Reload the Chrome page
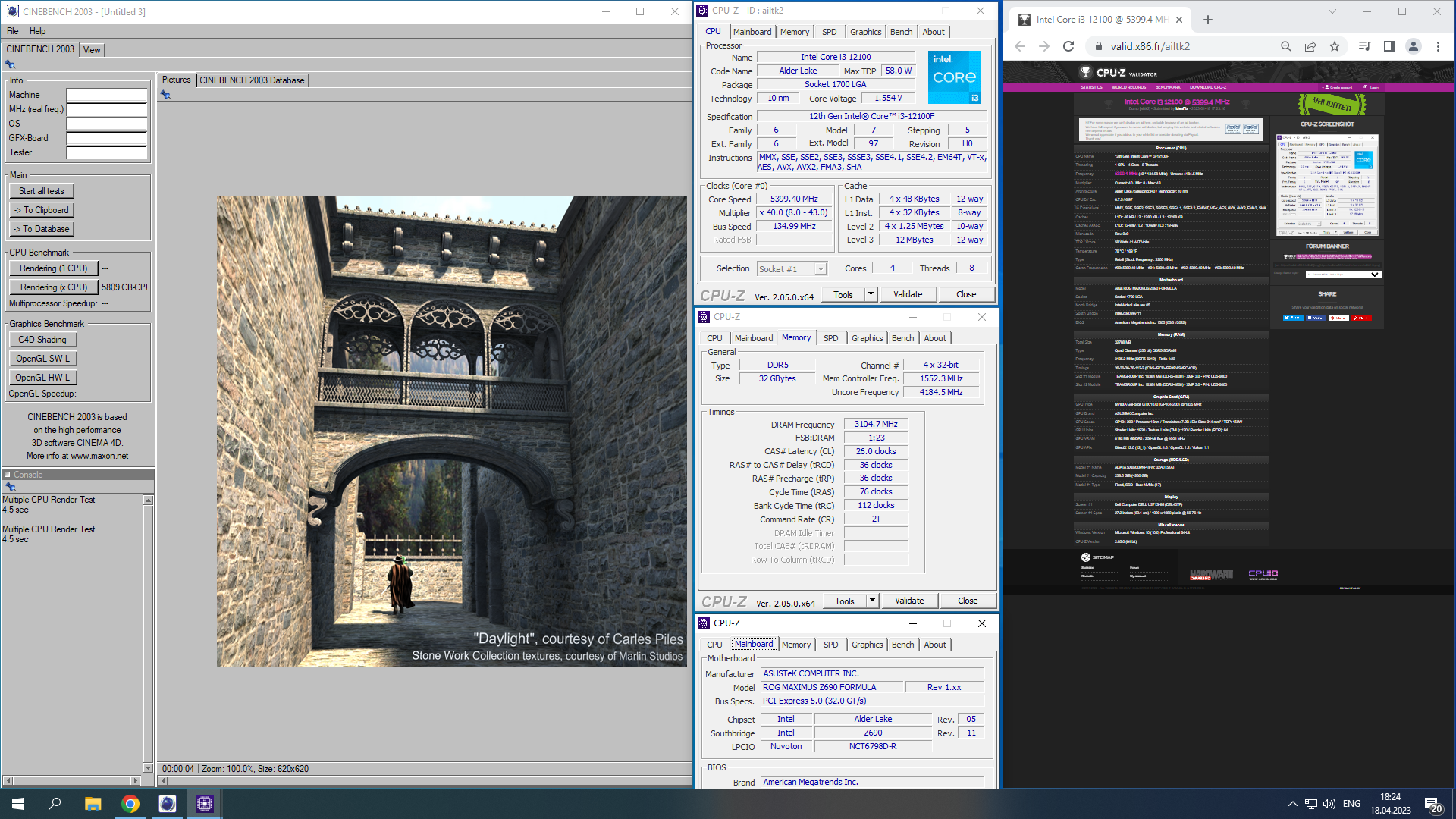 tap(1068, 46)
